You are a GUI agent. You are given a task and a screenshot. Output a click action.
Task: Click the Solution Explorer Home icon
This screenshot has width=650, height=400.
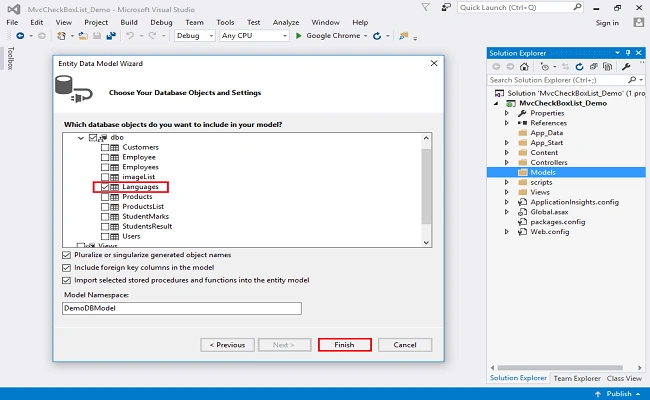point(524,67)
